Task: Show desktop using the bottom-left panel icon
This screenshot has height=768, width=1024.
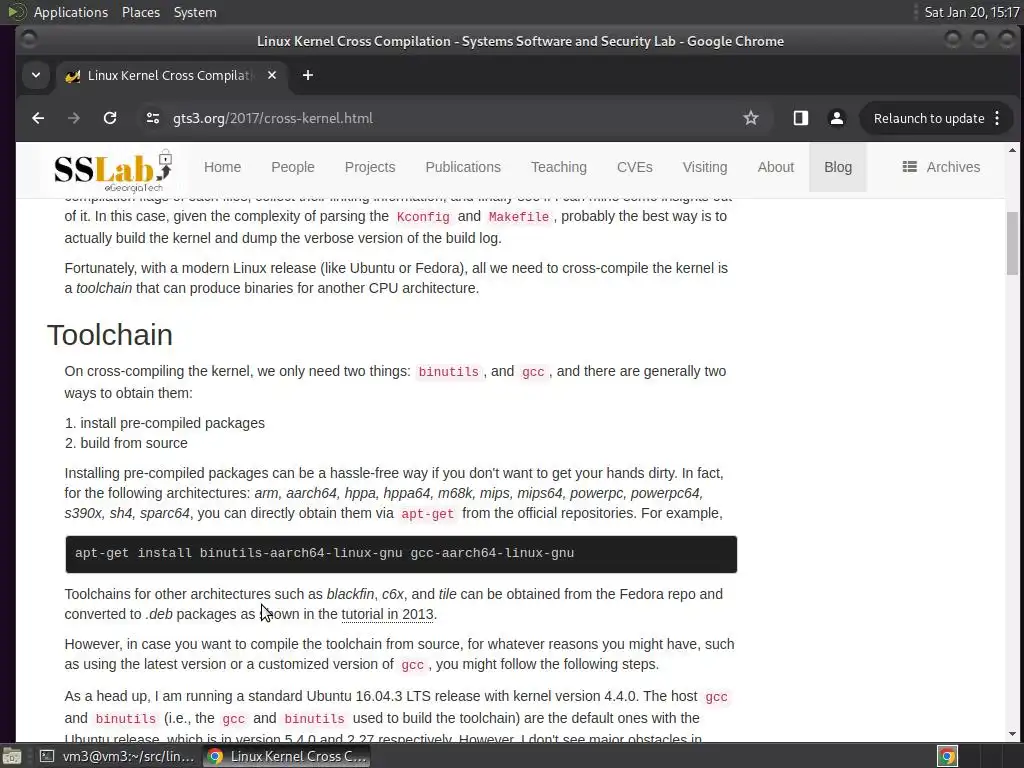Action: [11, 756]
